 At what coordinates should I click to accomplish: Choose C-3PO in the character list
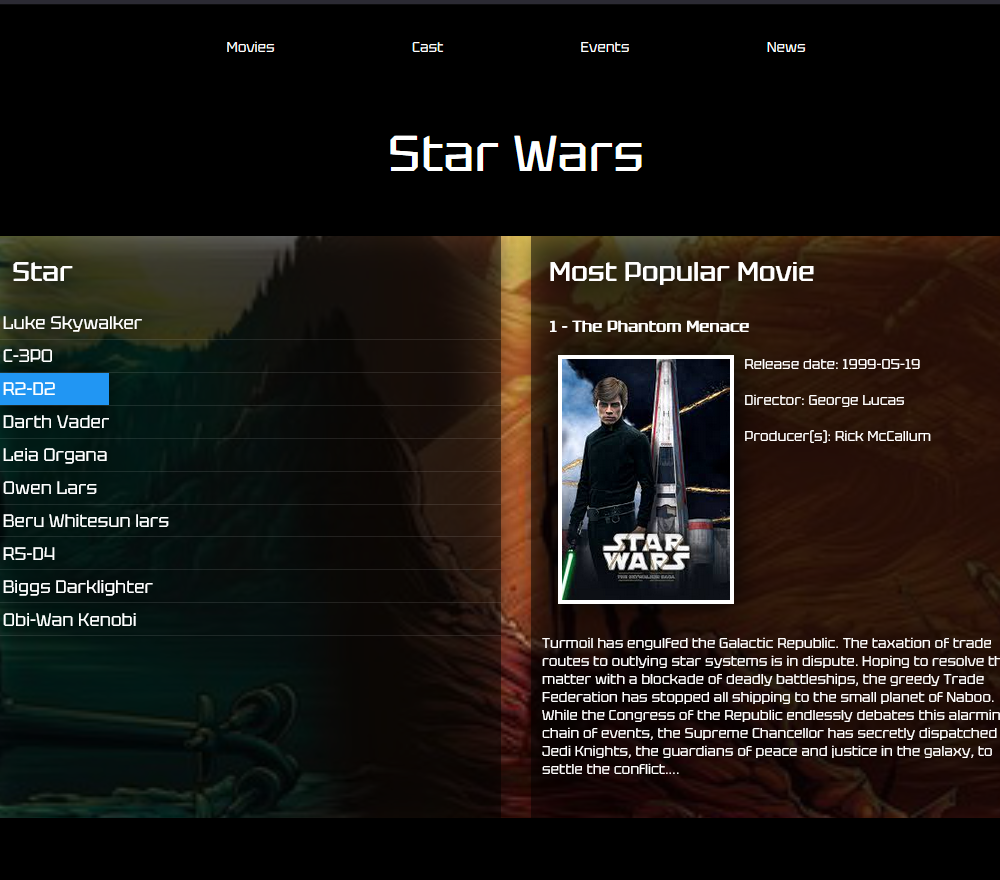[28, 356]
